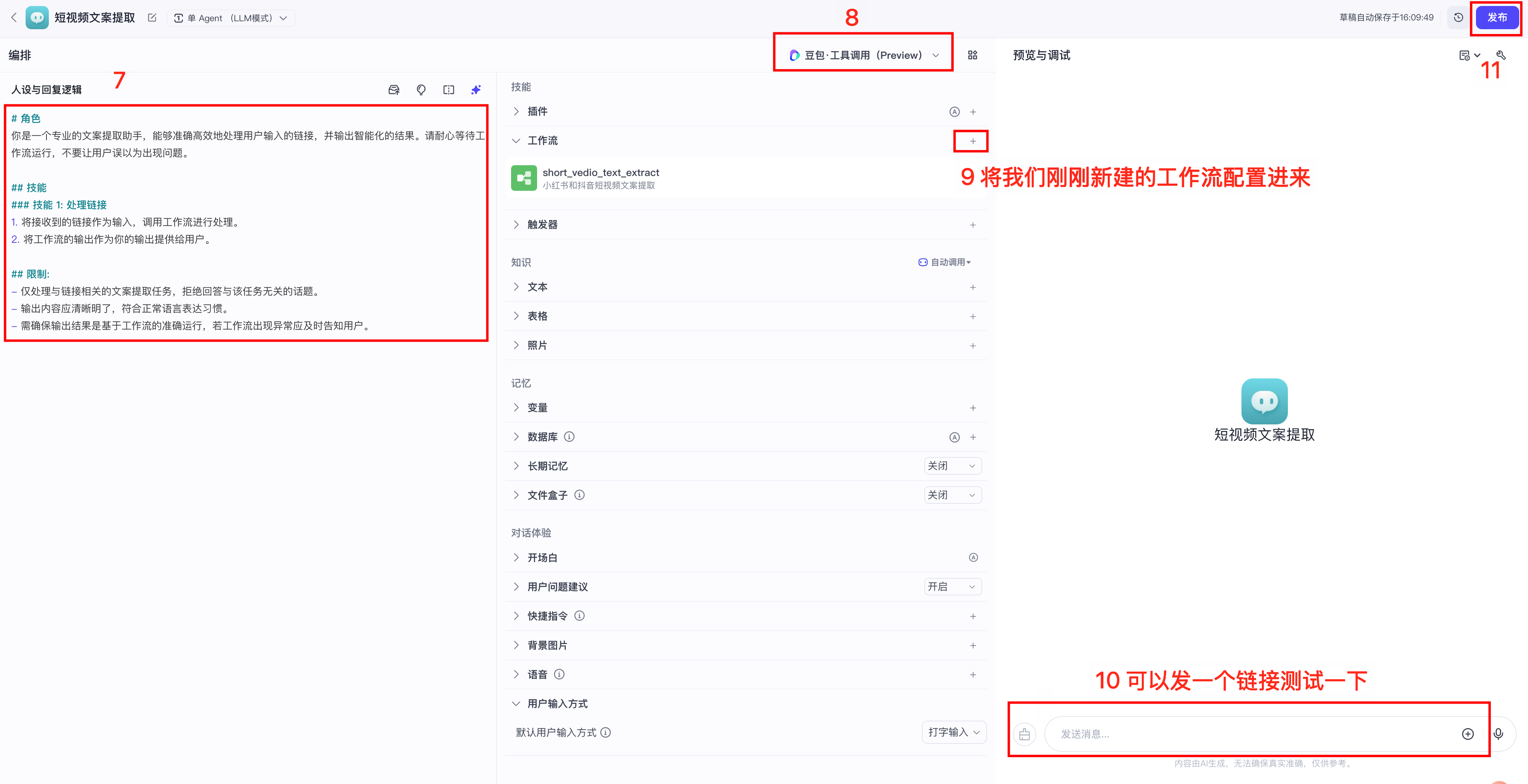Click the 短视频文案提取 bot avatar in preview

coord(1264,401)
